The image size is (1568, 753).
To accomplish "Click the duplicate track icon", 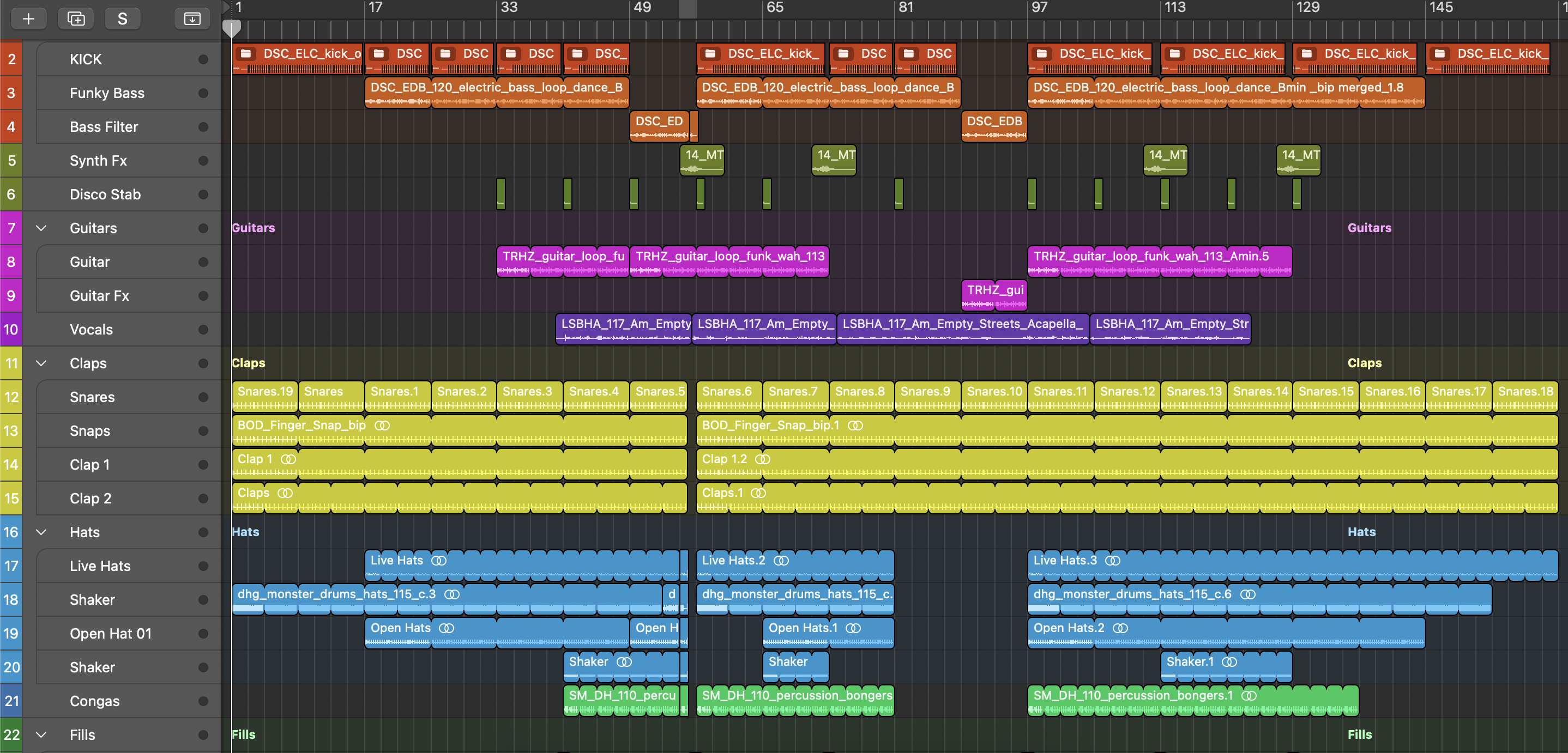I will (75, 19).
